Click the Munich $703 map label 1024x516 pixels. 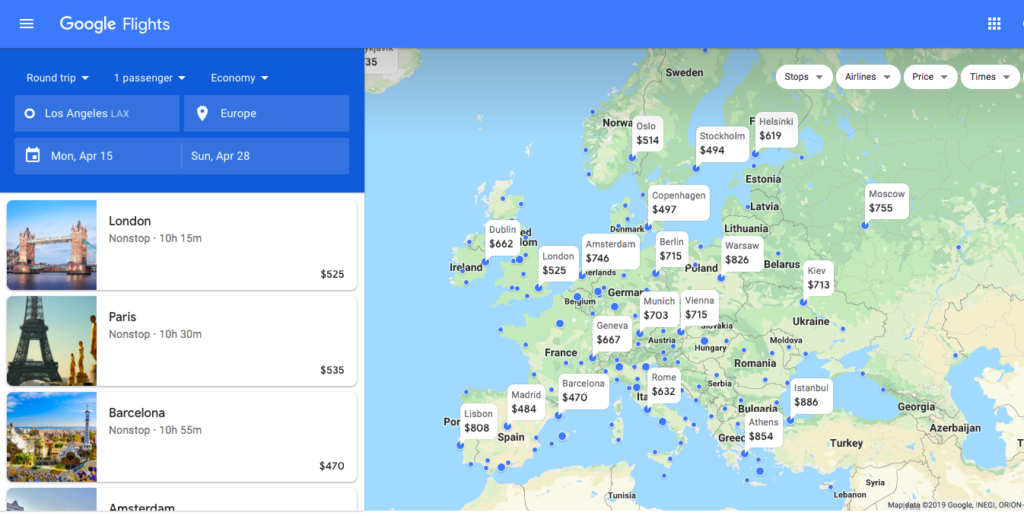pos(658,309)
